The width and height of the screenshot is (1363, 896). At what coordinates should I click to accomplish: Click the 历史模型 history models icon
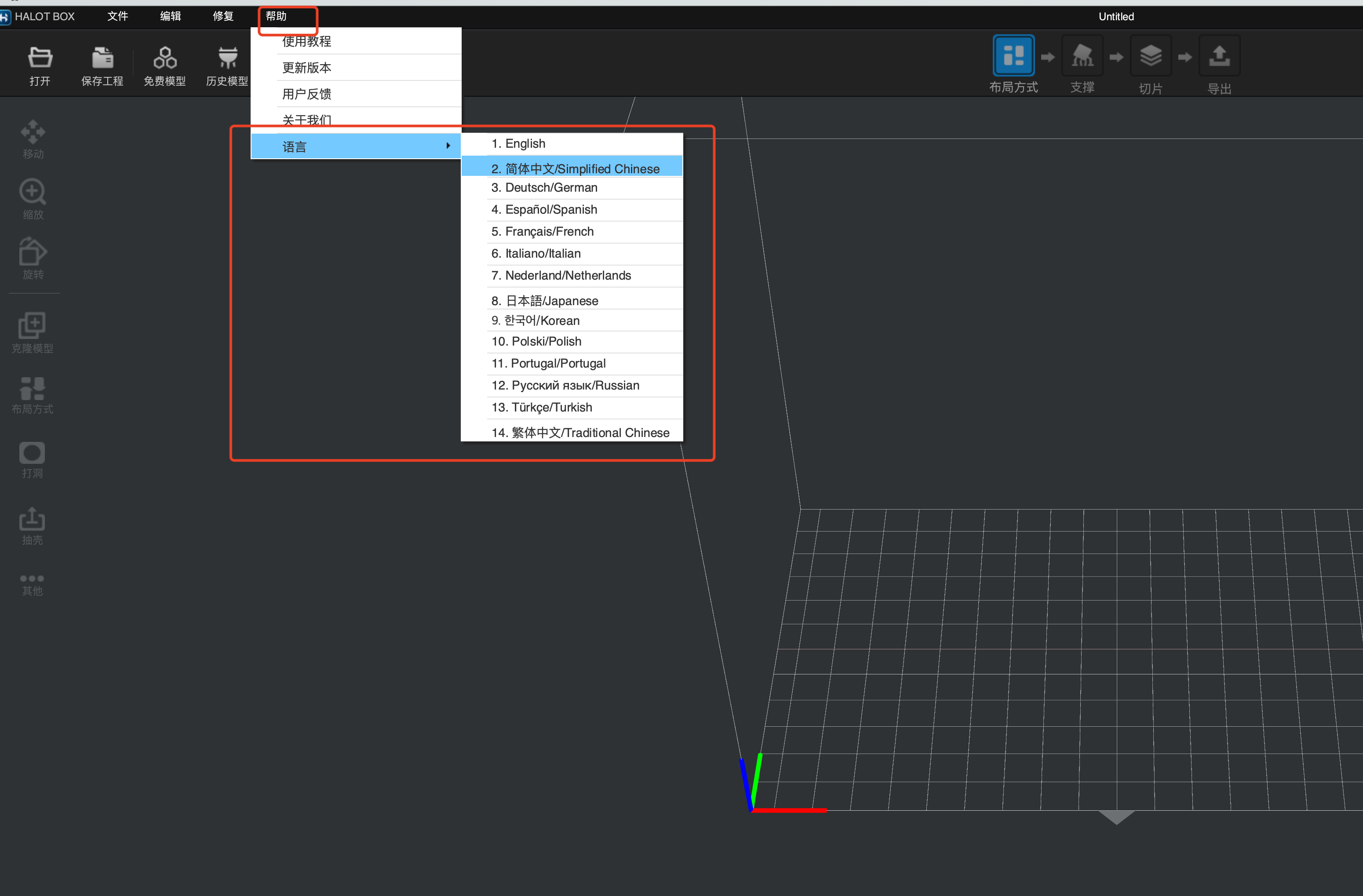pos(227,57)
